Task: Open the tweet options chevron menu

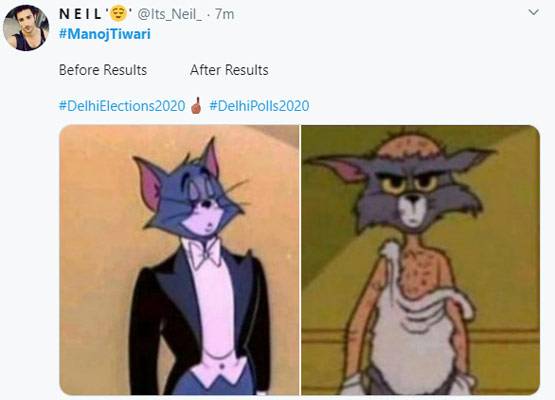Action: click(x=533, y=13)
